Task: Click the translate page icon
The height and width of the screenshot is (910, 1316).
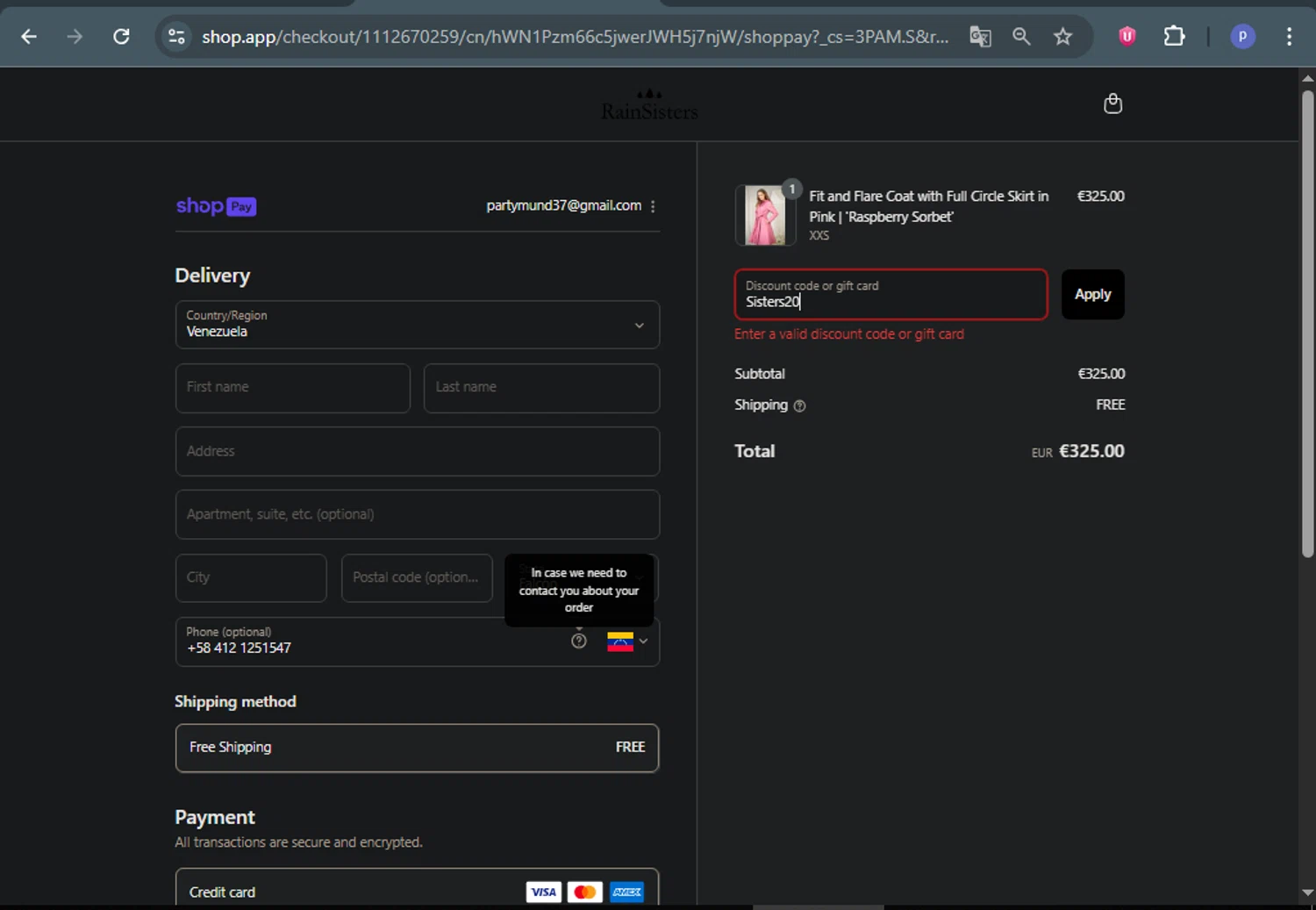Action: tap(980, 36)
